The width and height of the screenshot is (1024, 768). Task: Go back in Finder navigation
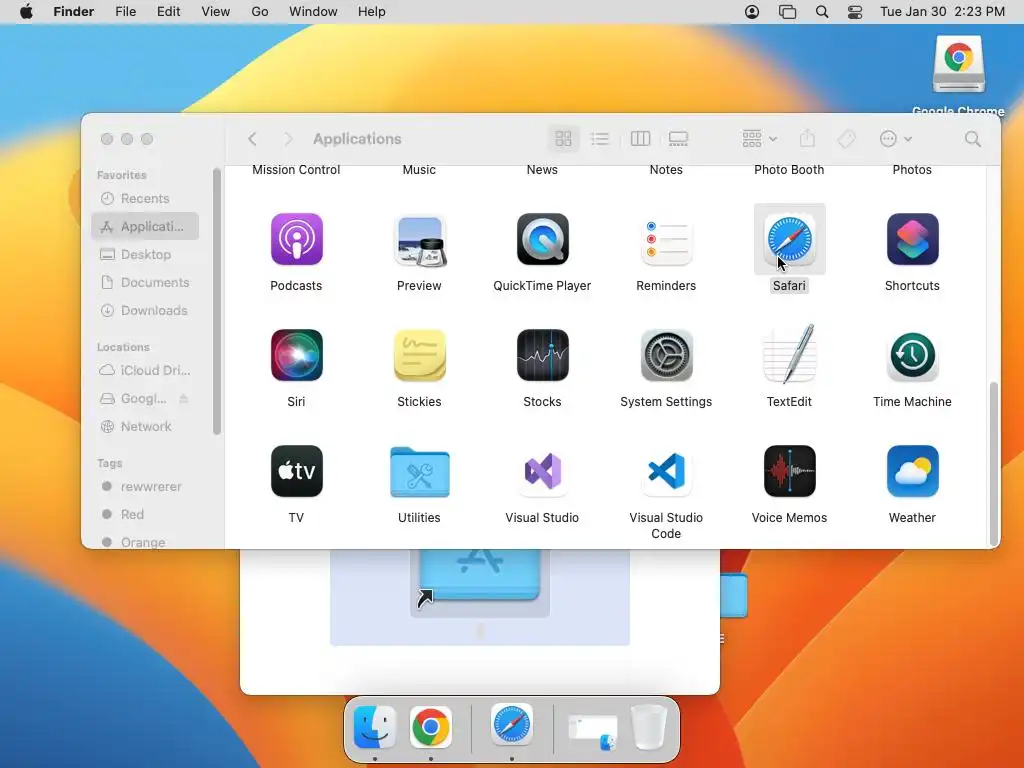(x=252, y=138)
